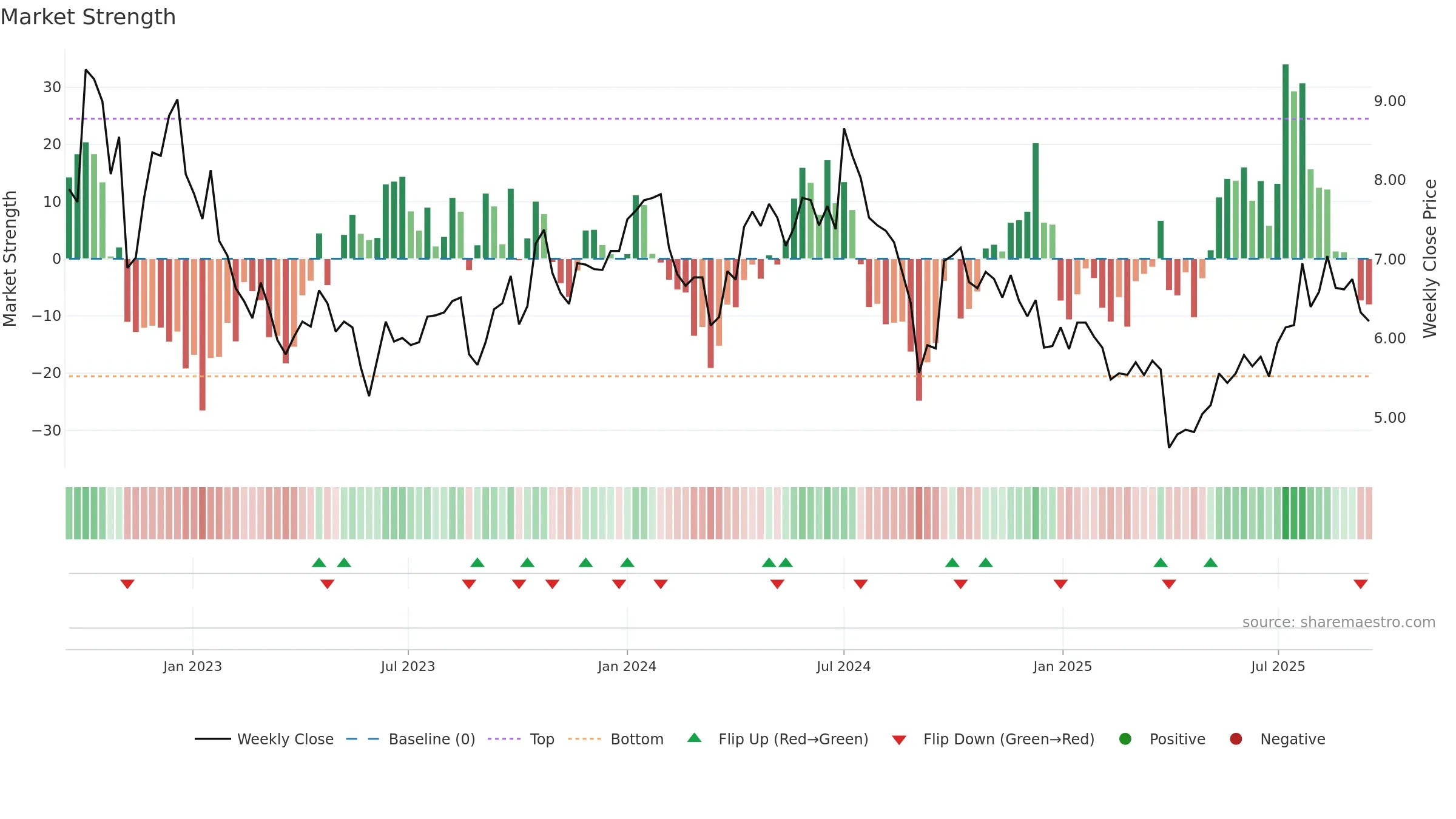The height and width of the screenshot is (819, 1456).
Task: Click the purple dotted Top threshold line
Action: click(719, 118)
